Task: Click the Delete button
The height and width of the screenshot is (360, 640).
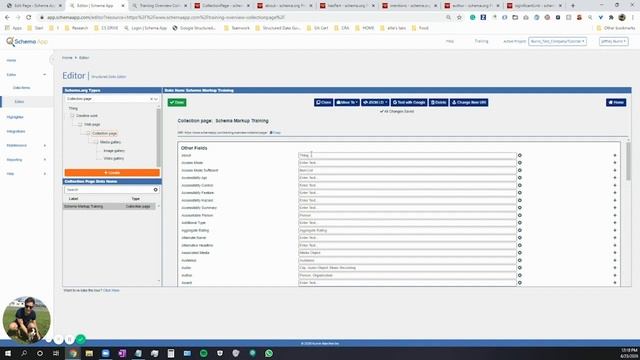Action: tap(438, 102)
